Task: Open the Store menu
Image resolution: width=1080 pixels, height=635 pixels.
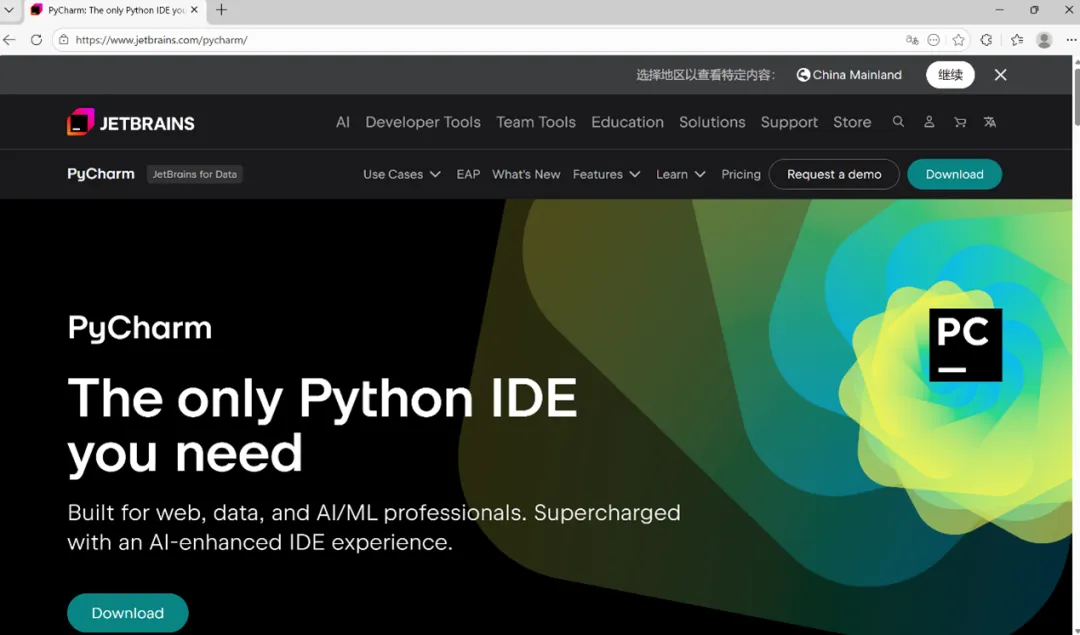Action: coord(852,122)
